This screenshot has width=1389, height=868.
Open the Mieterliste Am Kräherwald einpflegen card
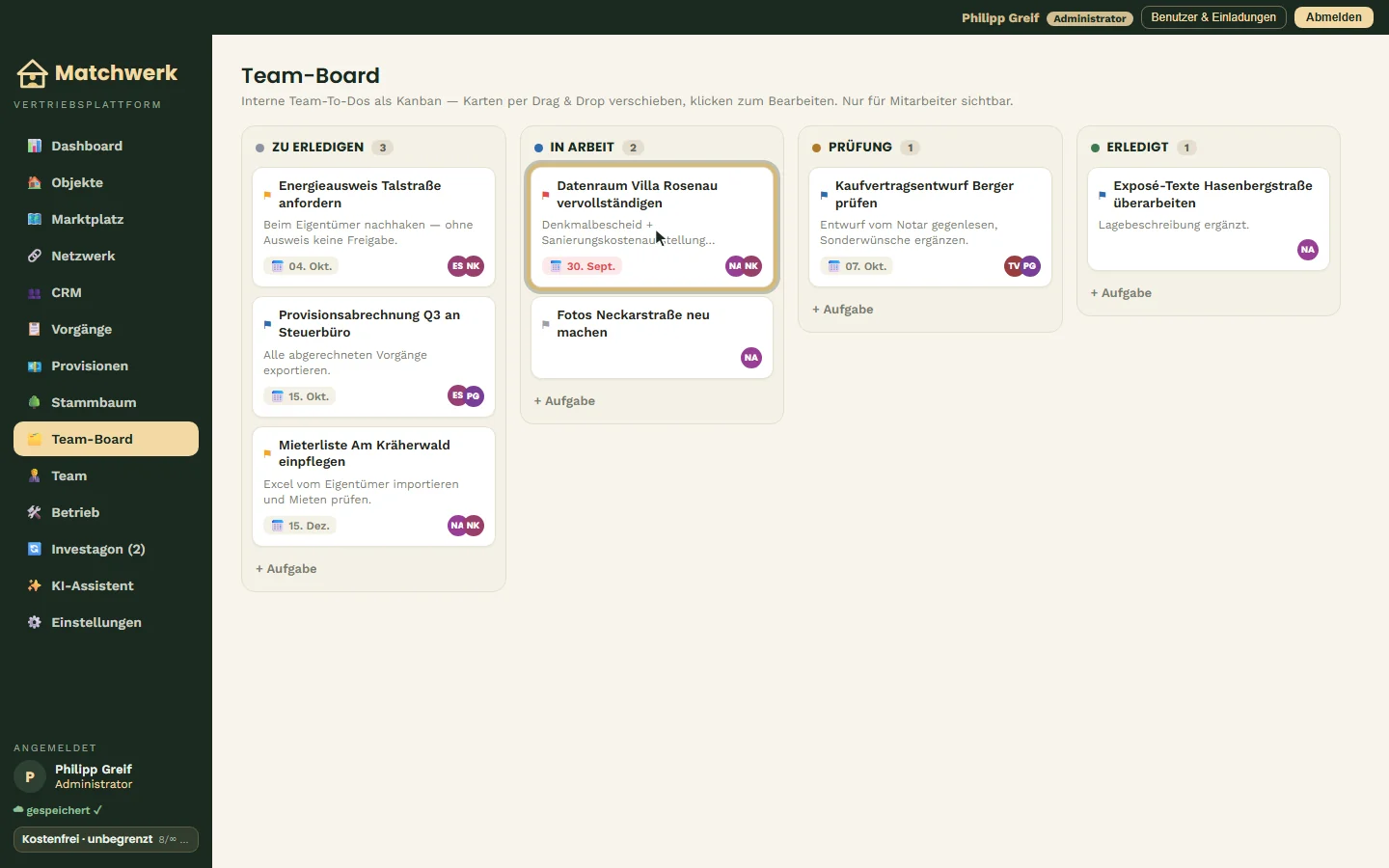pos(373,487)
